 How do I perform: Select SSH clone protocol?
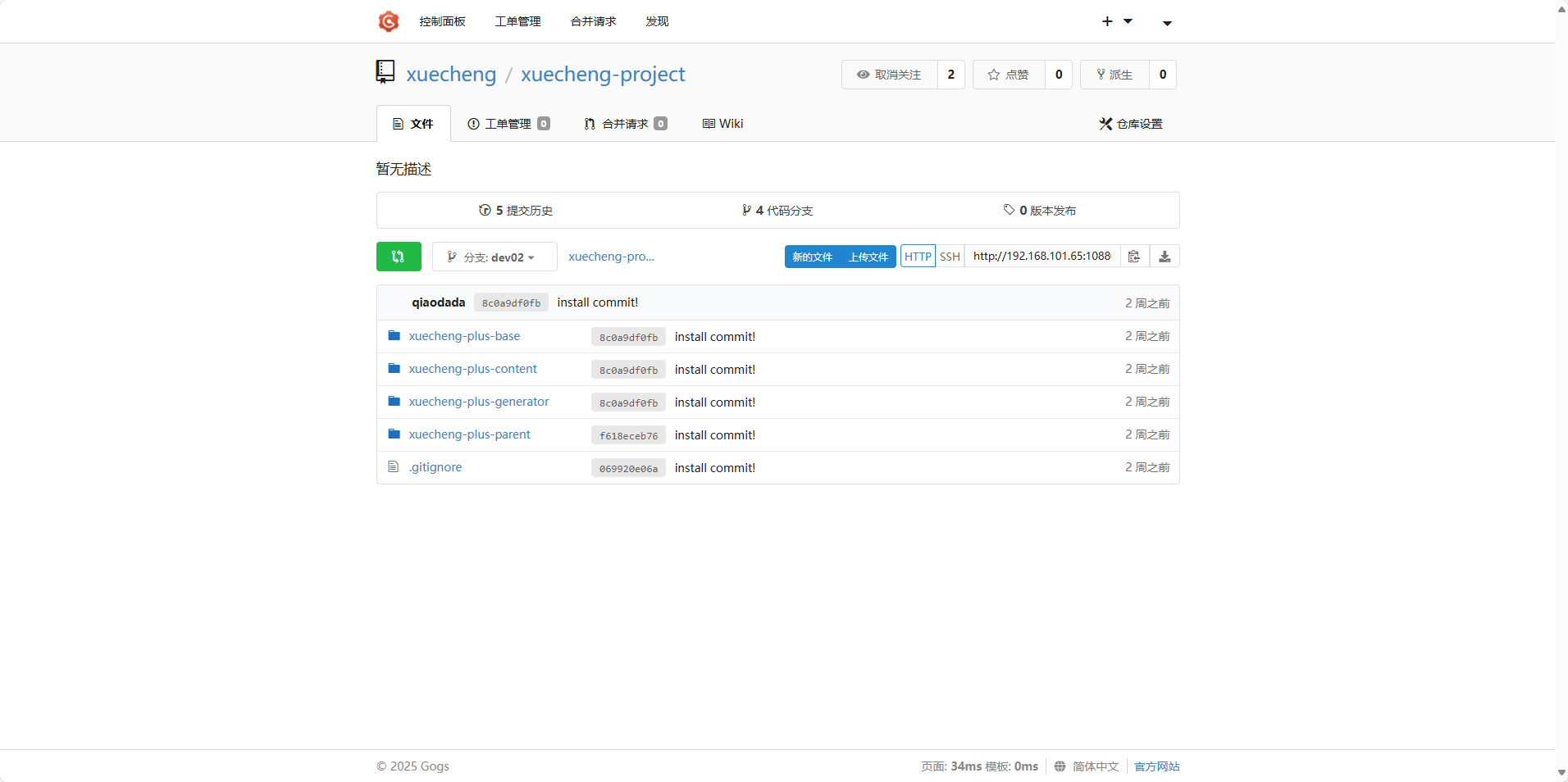click(950, 257)
